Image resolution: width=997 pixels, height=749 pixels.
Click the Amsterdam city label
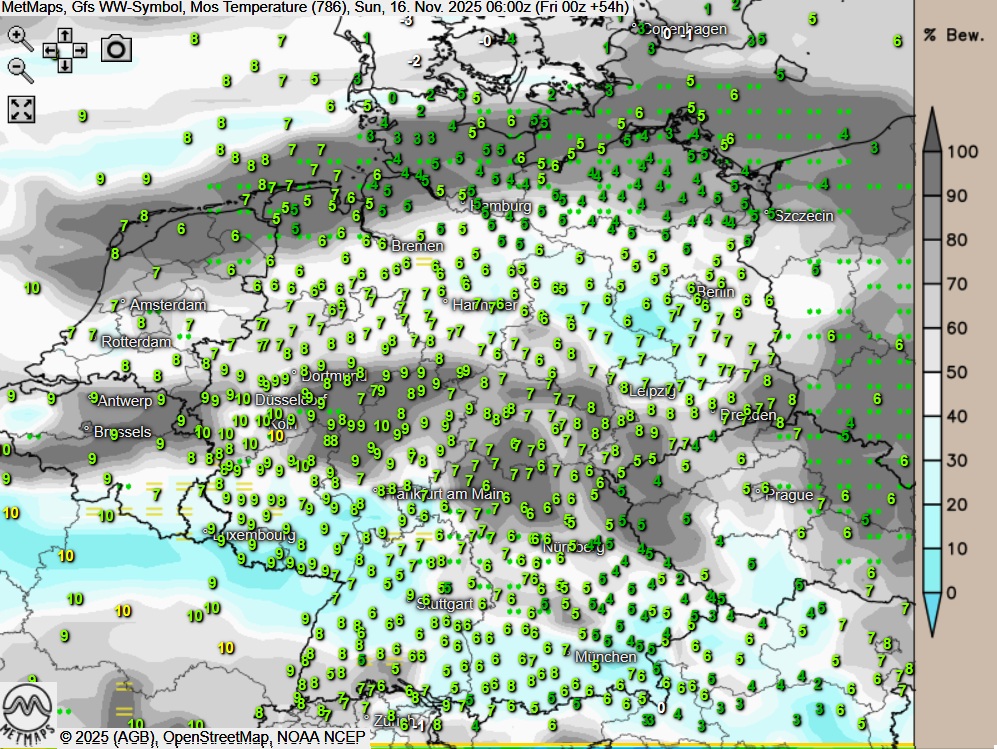tap(168, 305)
